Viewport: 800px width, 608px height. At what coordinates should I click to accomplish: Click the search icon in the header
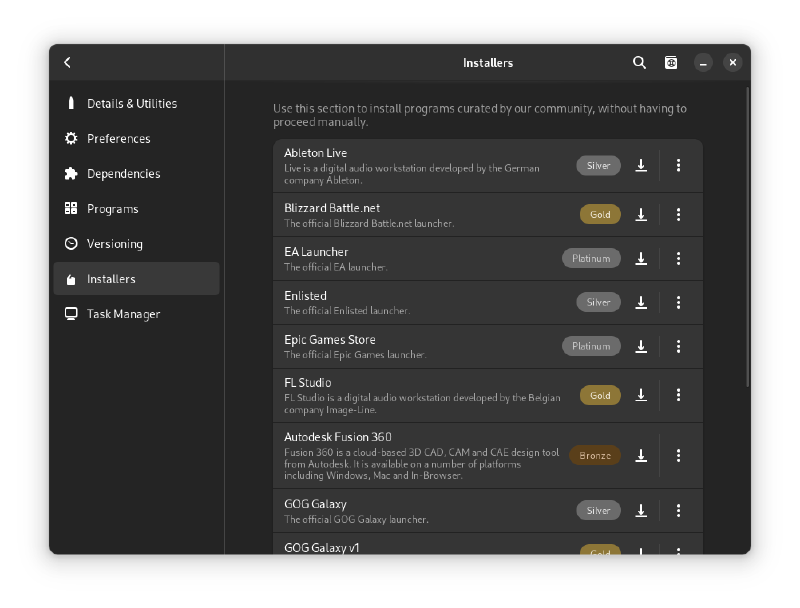coord(640,63)
